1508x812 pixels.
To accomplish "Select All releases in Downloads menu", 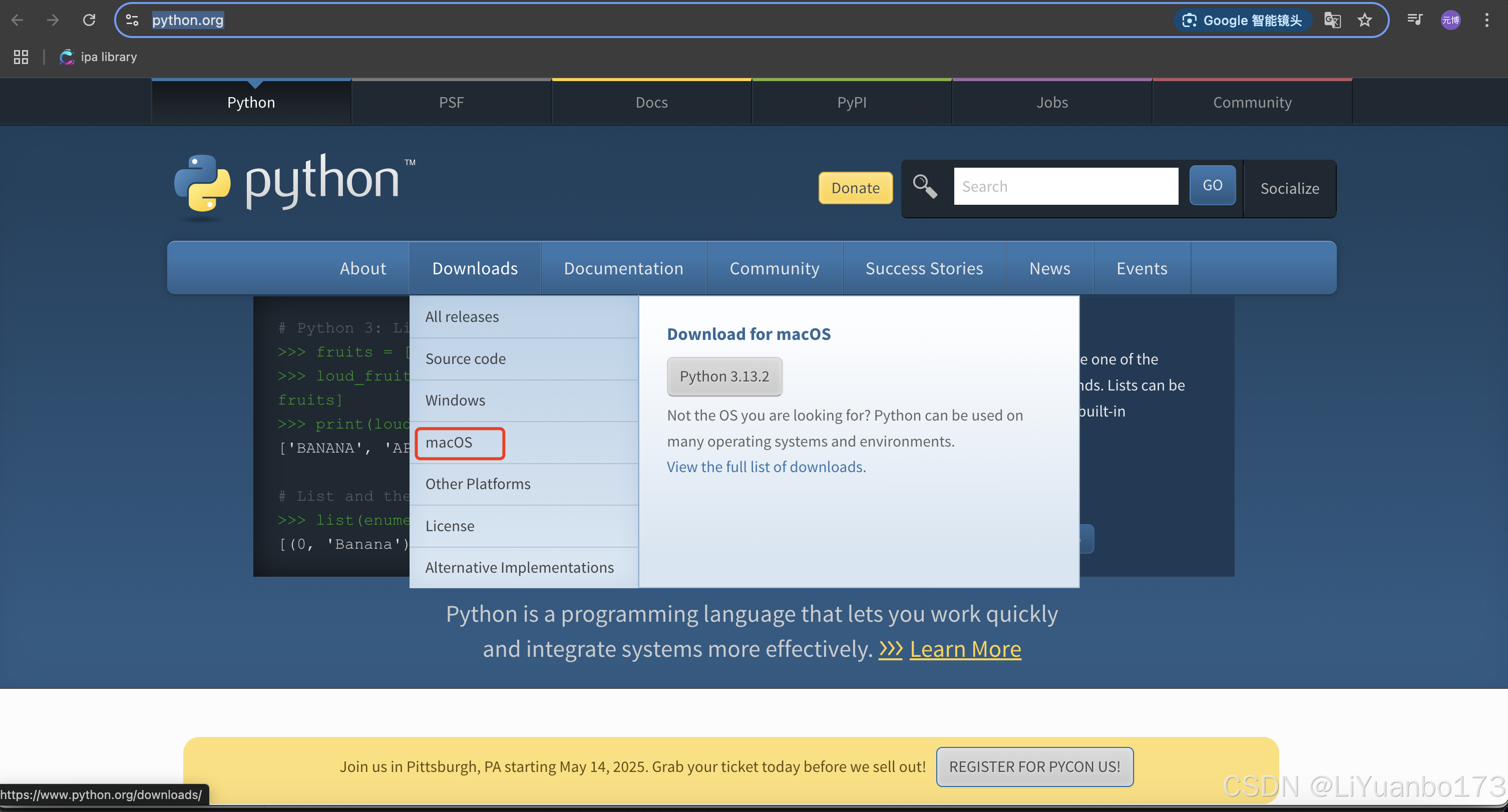I will (524, 317).
